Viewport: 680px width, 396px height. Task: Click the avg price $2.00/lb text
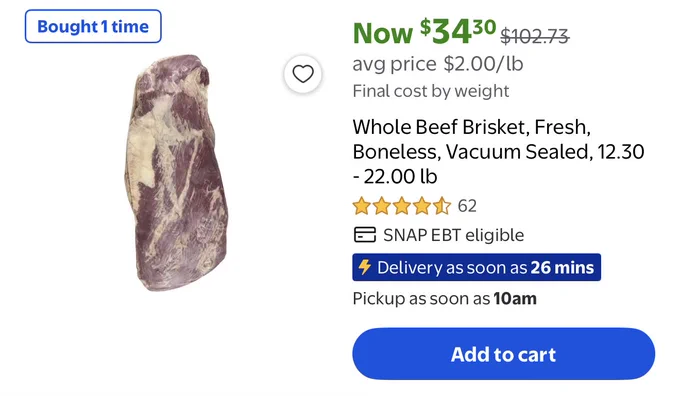coord(438,64)
